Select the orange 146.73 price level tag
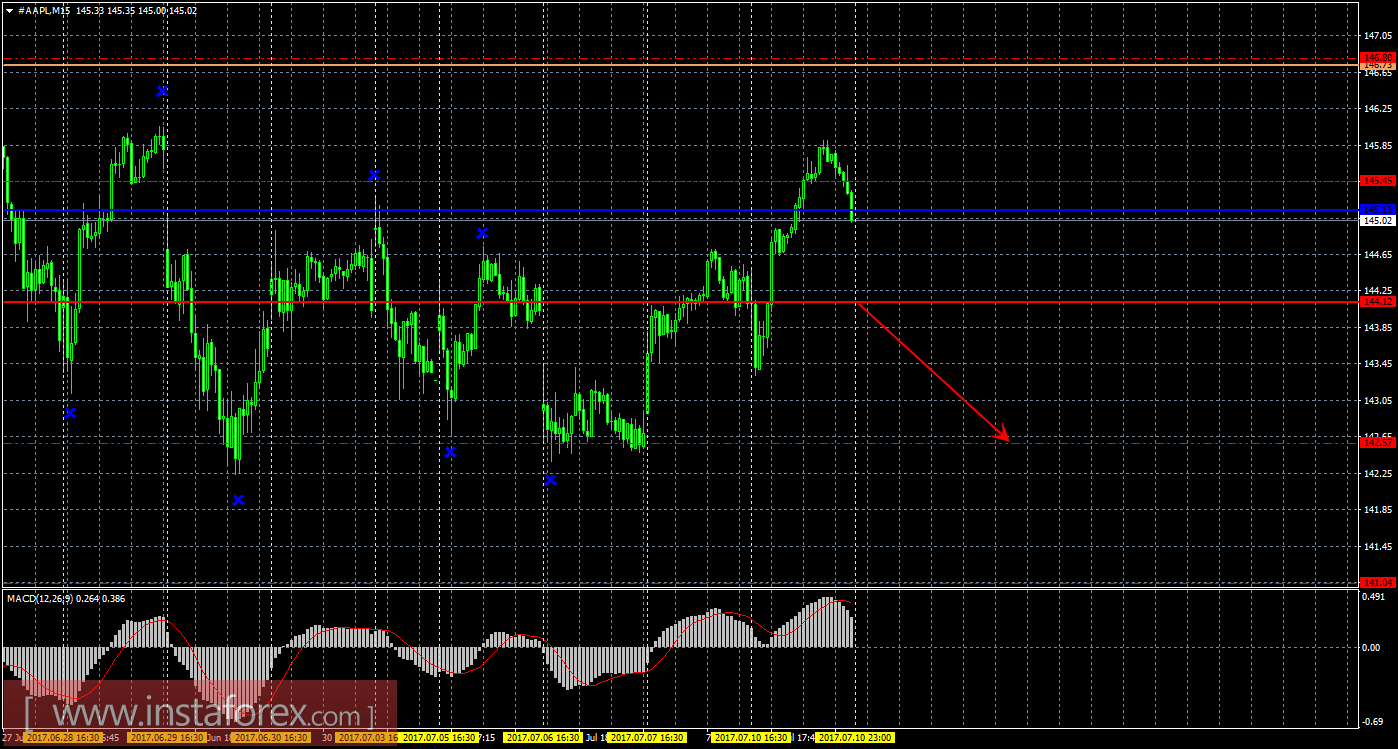The height and width of the screenshot is (749, 1398). 1377,65
